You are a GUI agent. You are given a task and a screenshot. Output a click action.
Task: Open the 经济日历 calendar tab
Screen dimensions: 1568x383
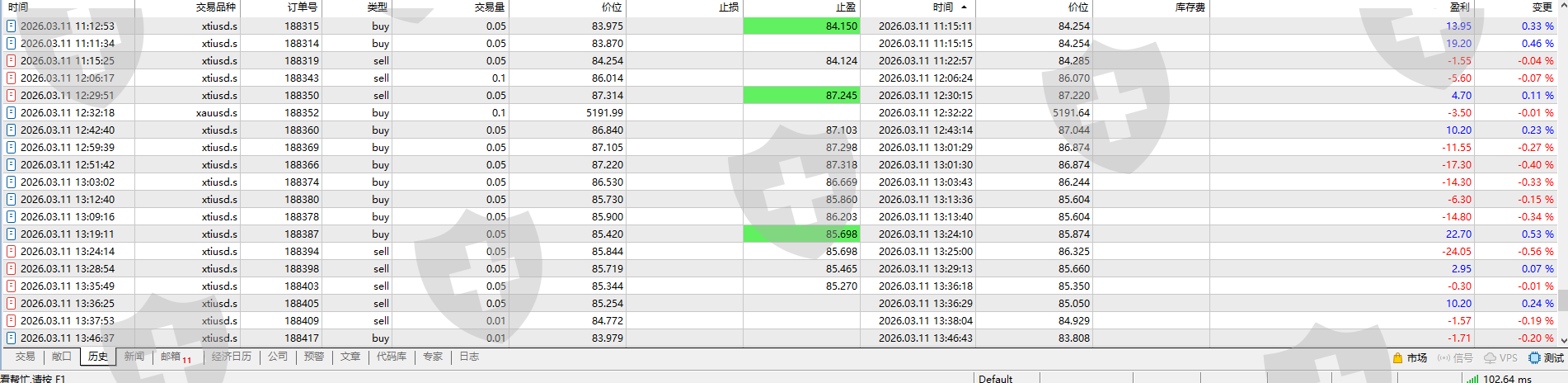232,357
